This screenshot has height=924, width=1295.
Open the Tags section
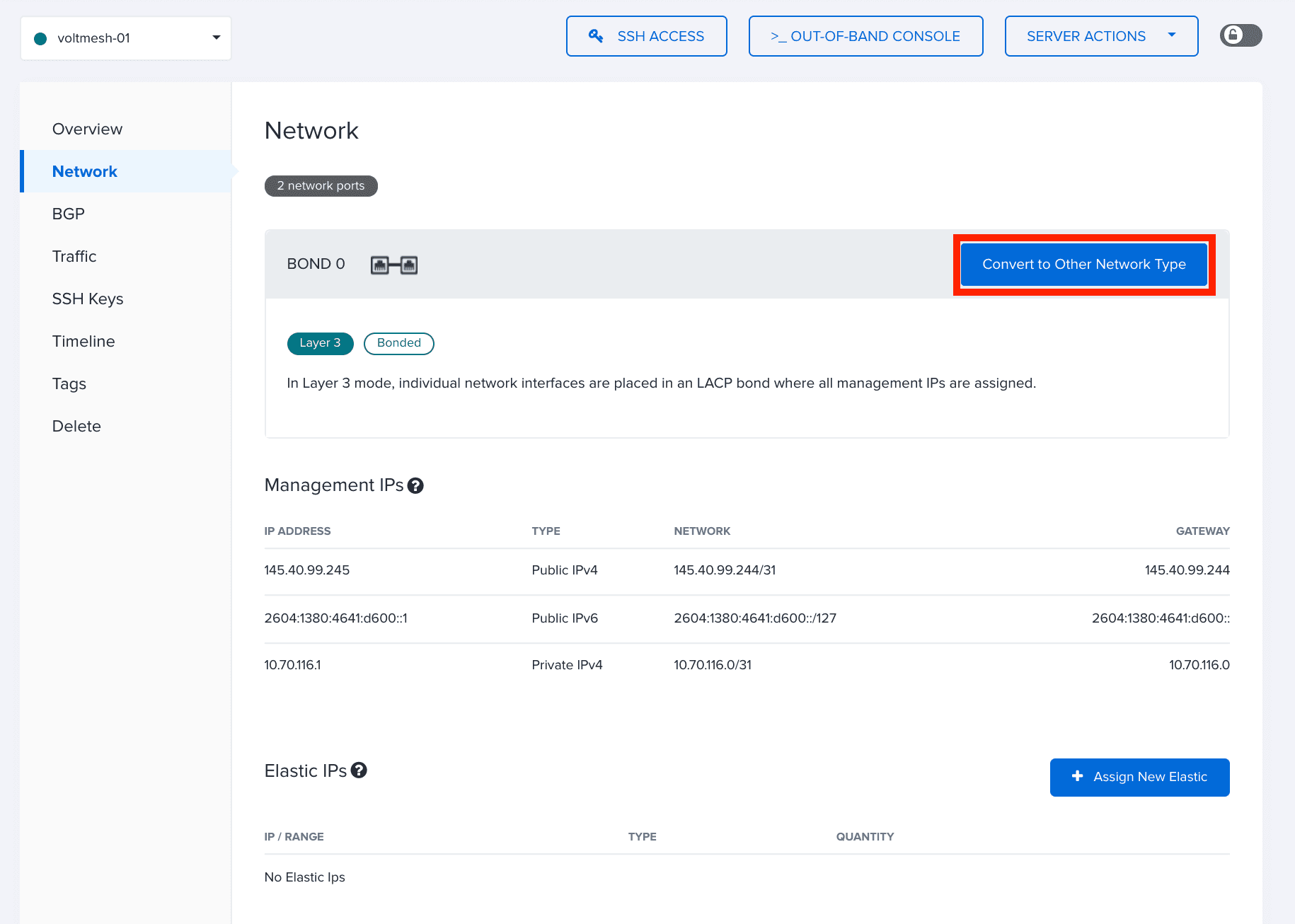(69, 383)
